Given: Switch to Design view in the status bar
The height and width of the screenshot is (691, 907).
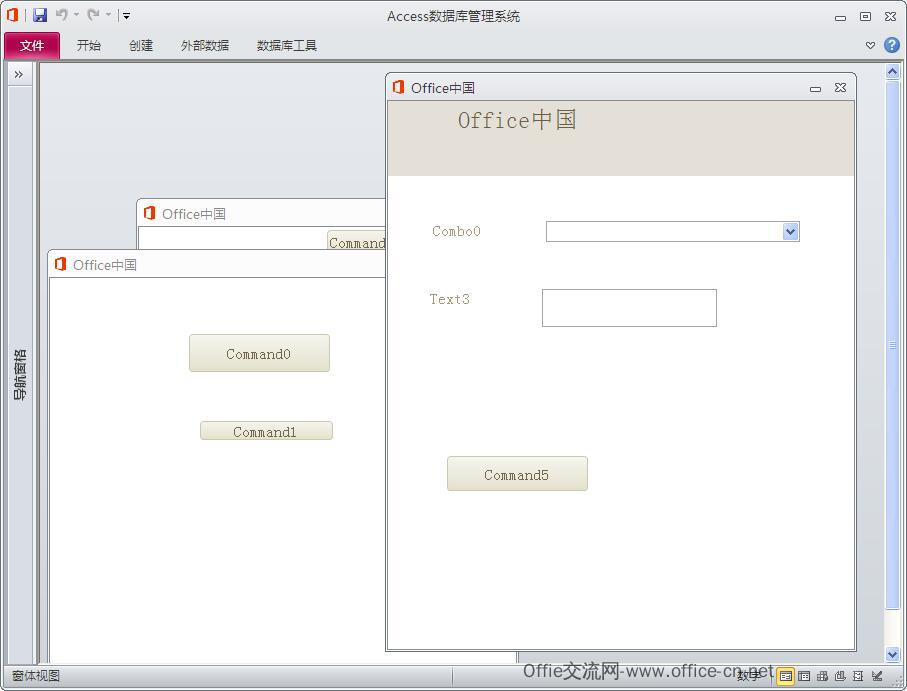Looking at the screenshot, I should click(876, 675).
